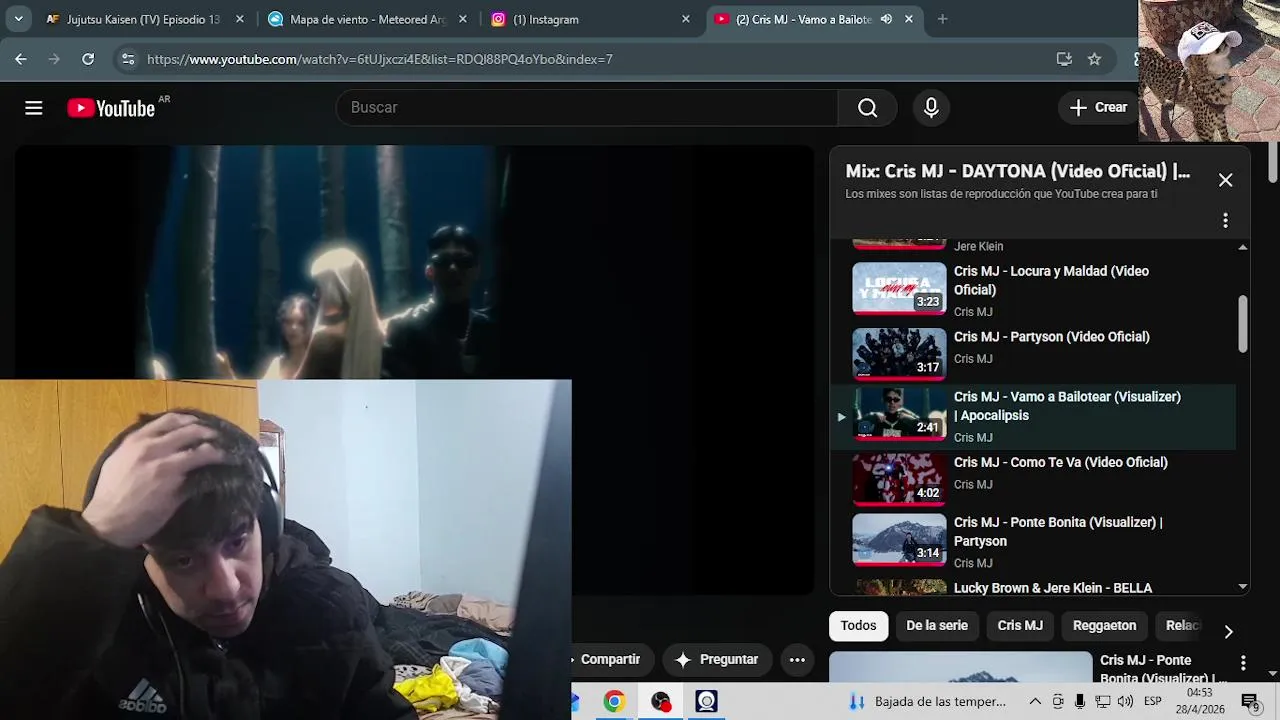
Task: Click the search magnifier button
Action: [x=868, y=108]
